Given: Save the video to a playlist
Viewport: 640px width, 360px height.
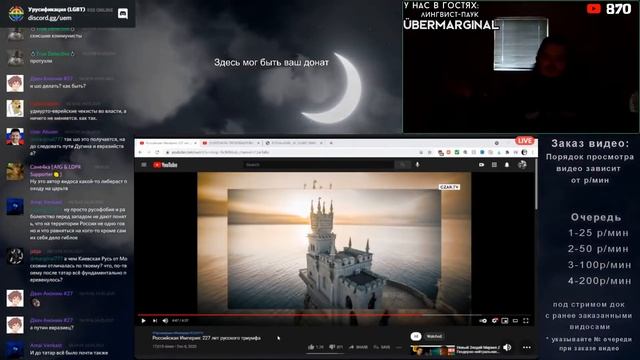Looking at the screenshot, I should tap(382, 347).
